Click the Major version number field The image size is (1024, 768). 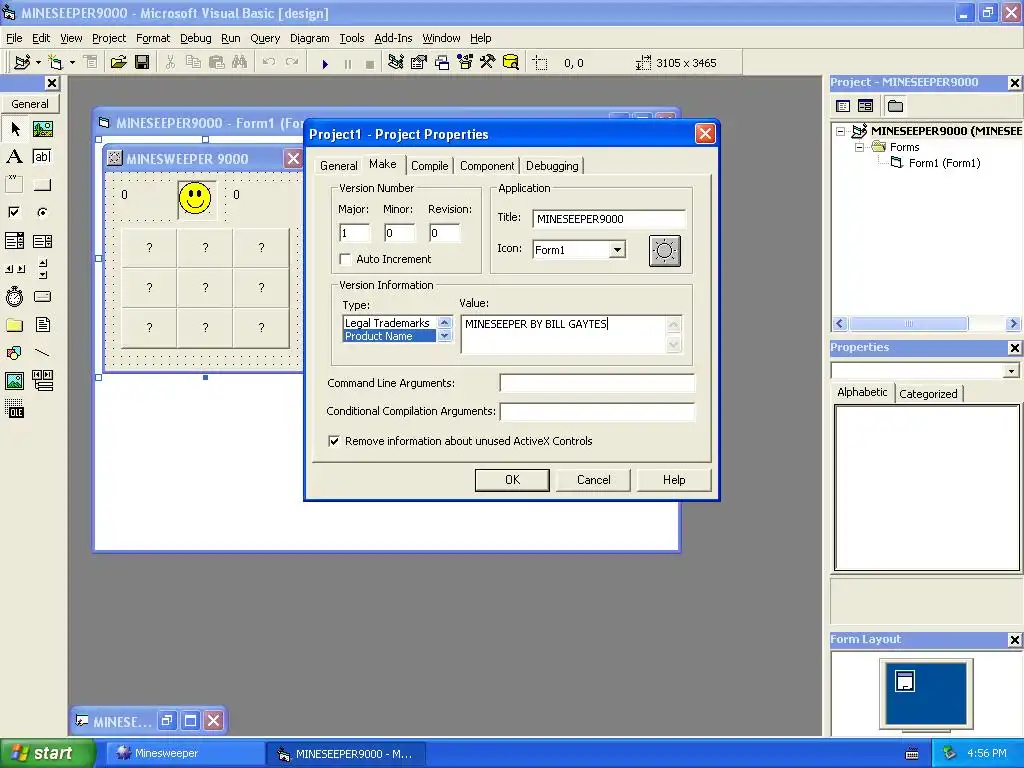[x=355, y=233]
